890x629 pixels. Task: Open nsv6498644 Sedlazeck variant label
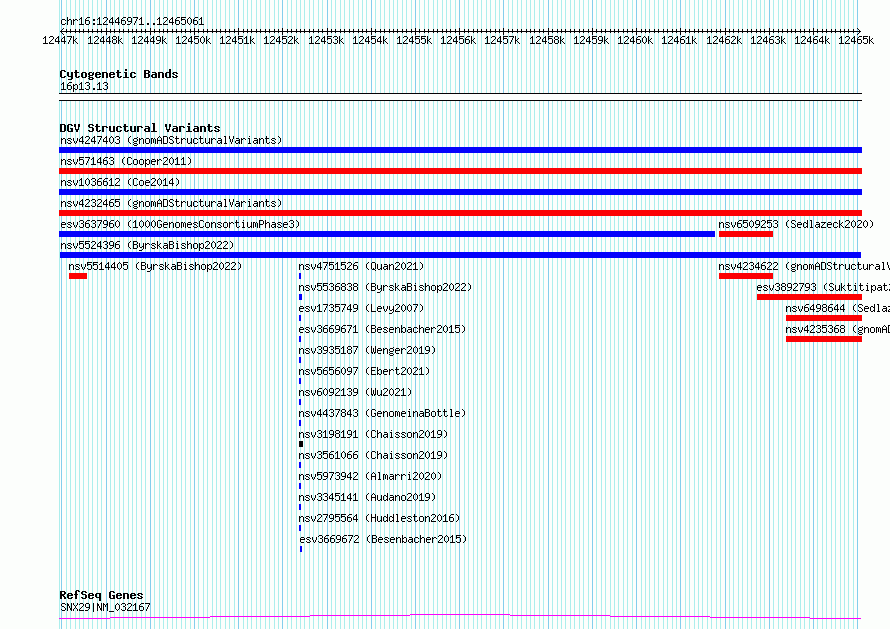[x=838, y=308]
